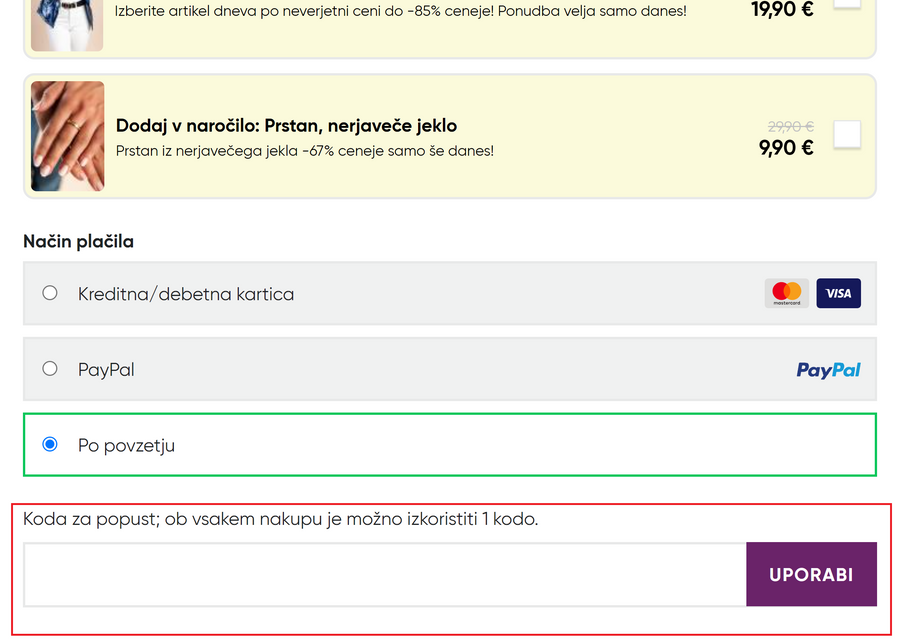The width and height of the screenshot is (900, 642).
Task: Click the crossed-out 29,90 € price
Action: 790,126
